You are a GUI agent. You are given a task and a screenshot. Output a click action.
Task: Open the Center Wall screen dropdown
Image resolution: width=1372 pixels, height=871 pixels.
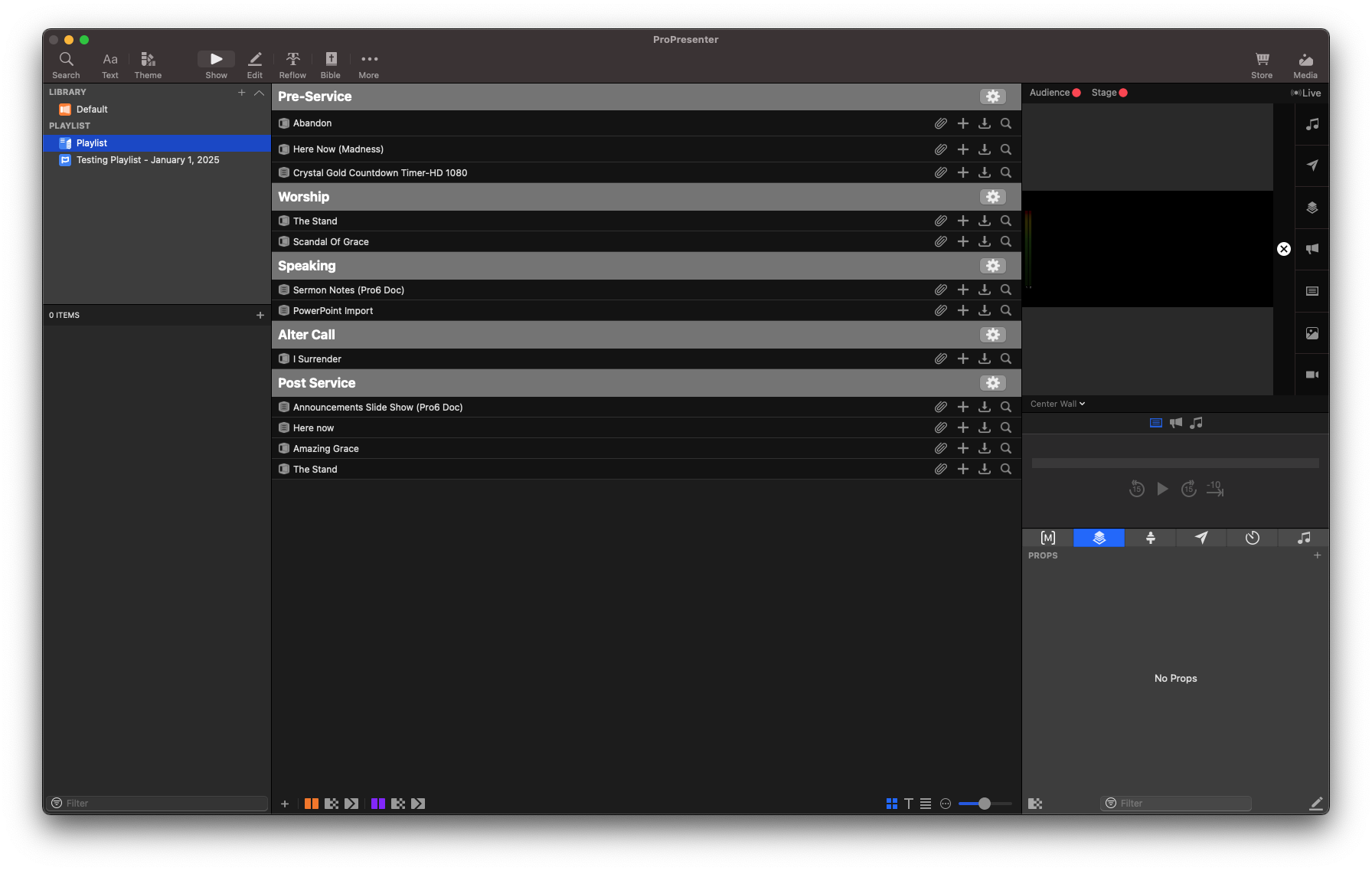pos(1058,404)
